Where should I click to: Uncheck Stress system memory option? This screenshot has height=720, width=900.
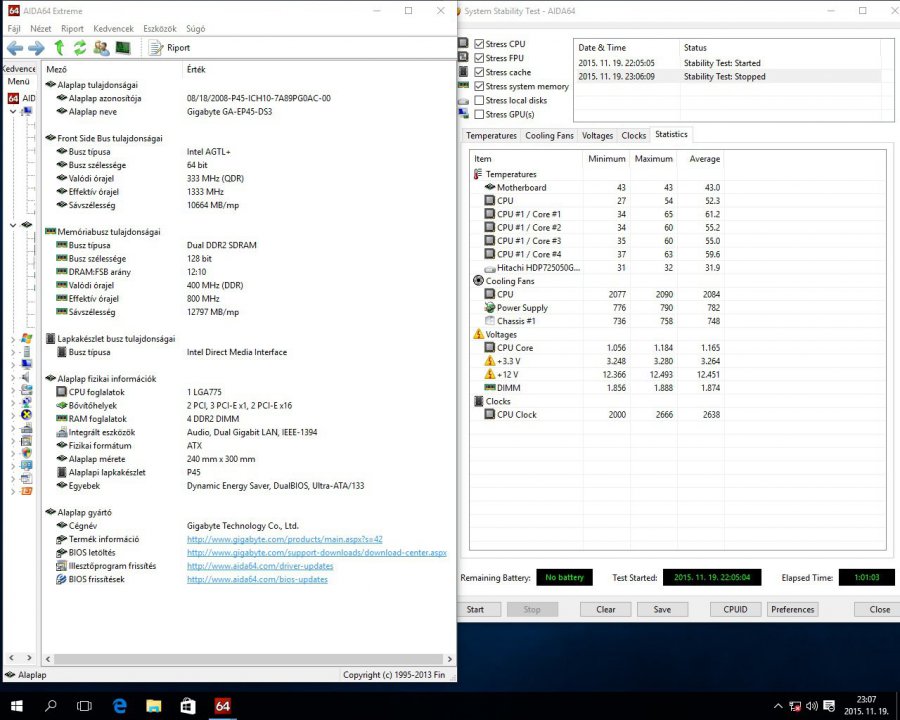click(x=479, y=86)
